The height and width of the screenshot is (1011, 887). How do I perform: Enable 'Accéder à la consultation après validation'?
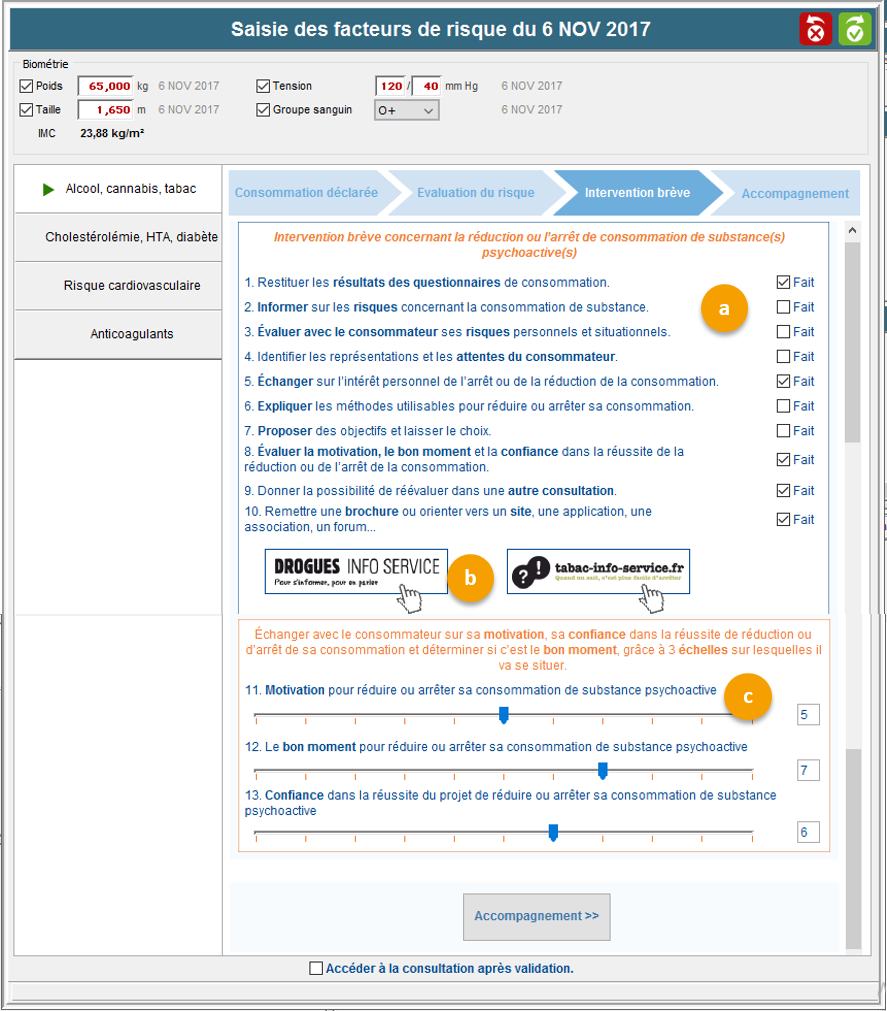point(316,968)
